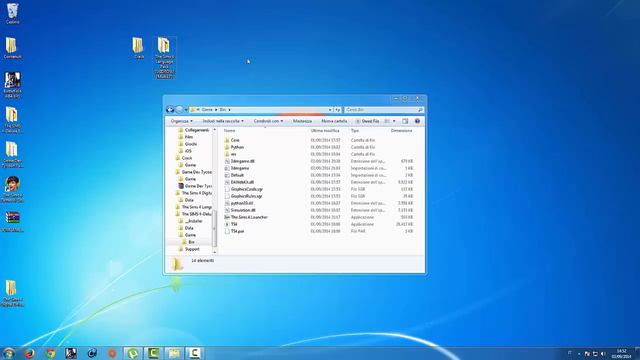Screen dimensions: 640x360
Task: Click the volume icon in system tray
Action: pos(603,353)
